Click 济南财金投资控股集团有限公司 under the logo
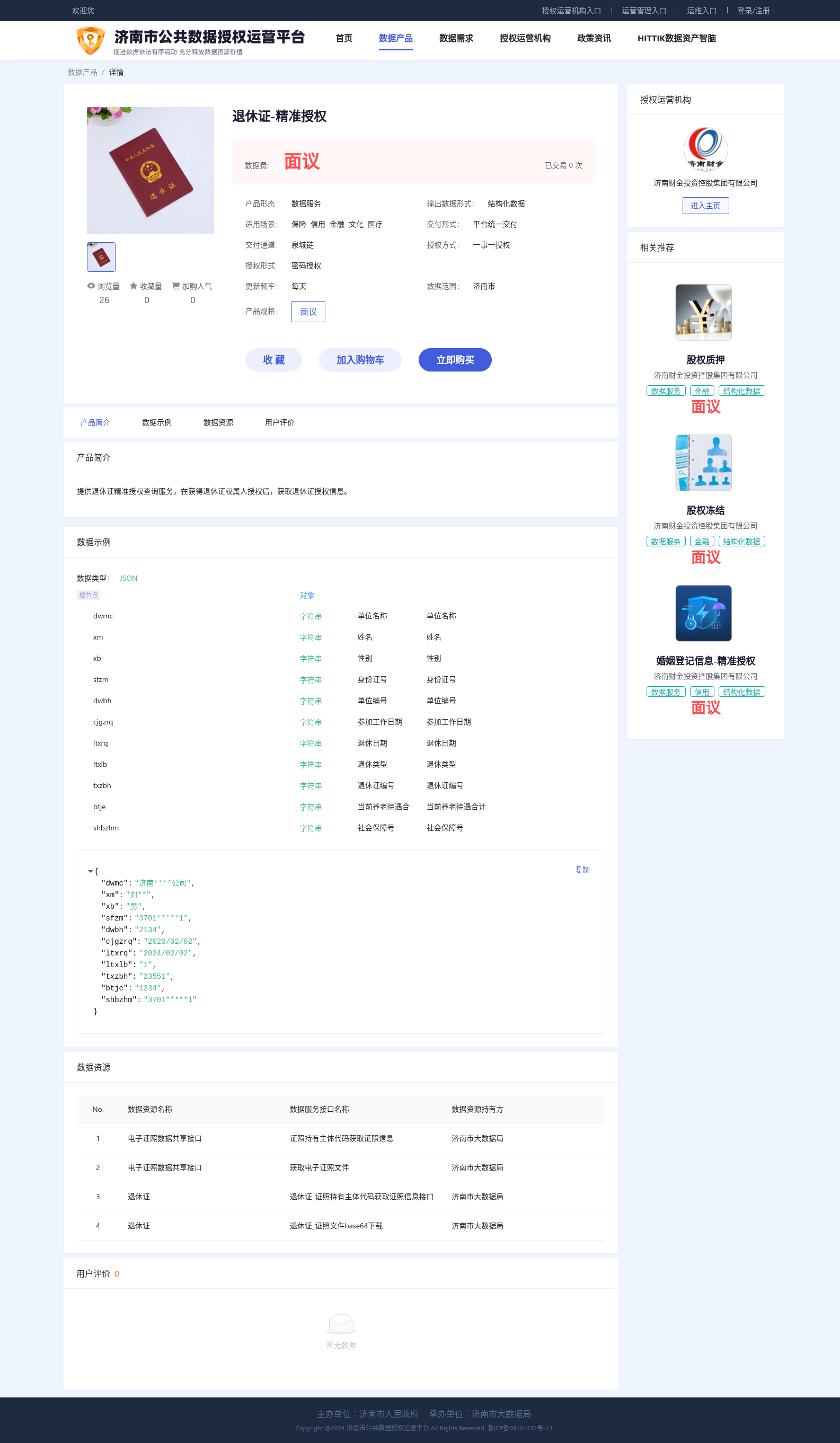The height and width of the screenshot is (1443, 840). (x=705, y=183)
